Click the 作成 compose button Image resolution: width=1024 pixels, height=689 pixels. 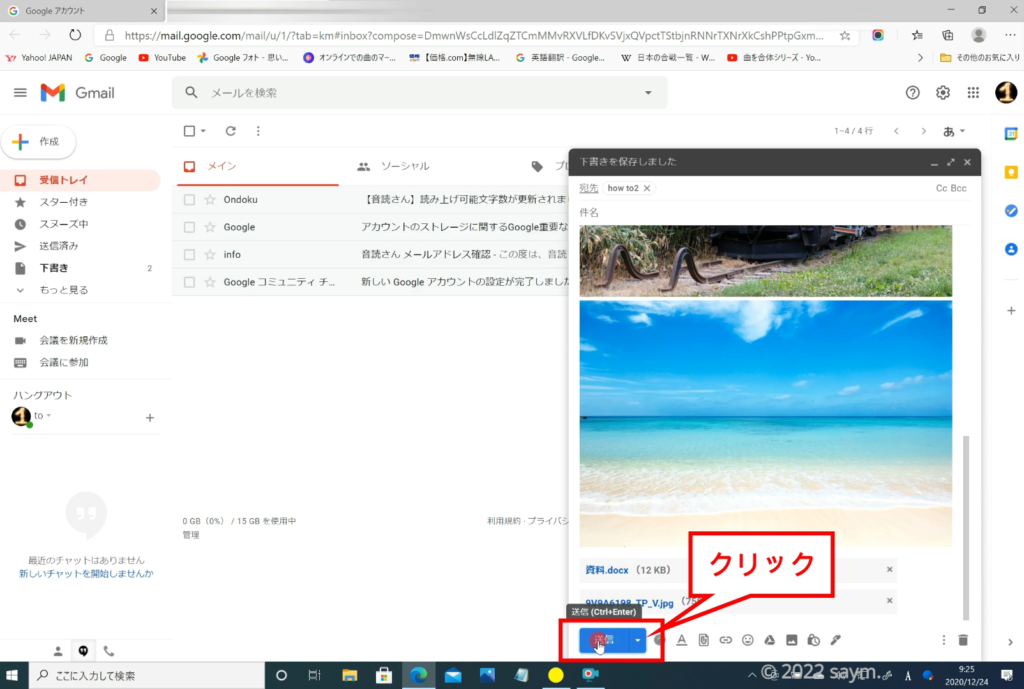tap(39, 142)
